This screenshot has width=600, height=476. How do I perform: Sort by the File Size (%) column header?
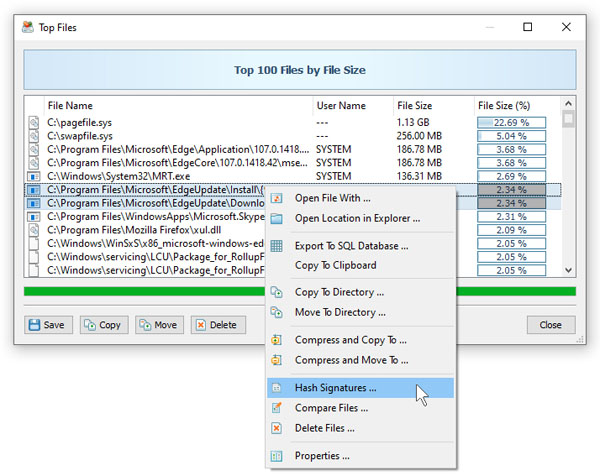(518, 106)
